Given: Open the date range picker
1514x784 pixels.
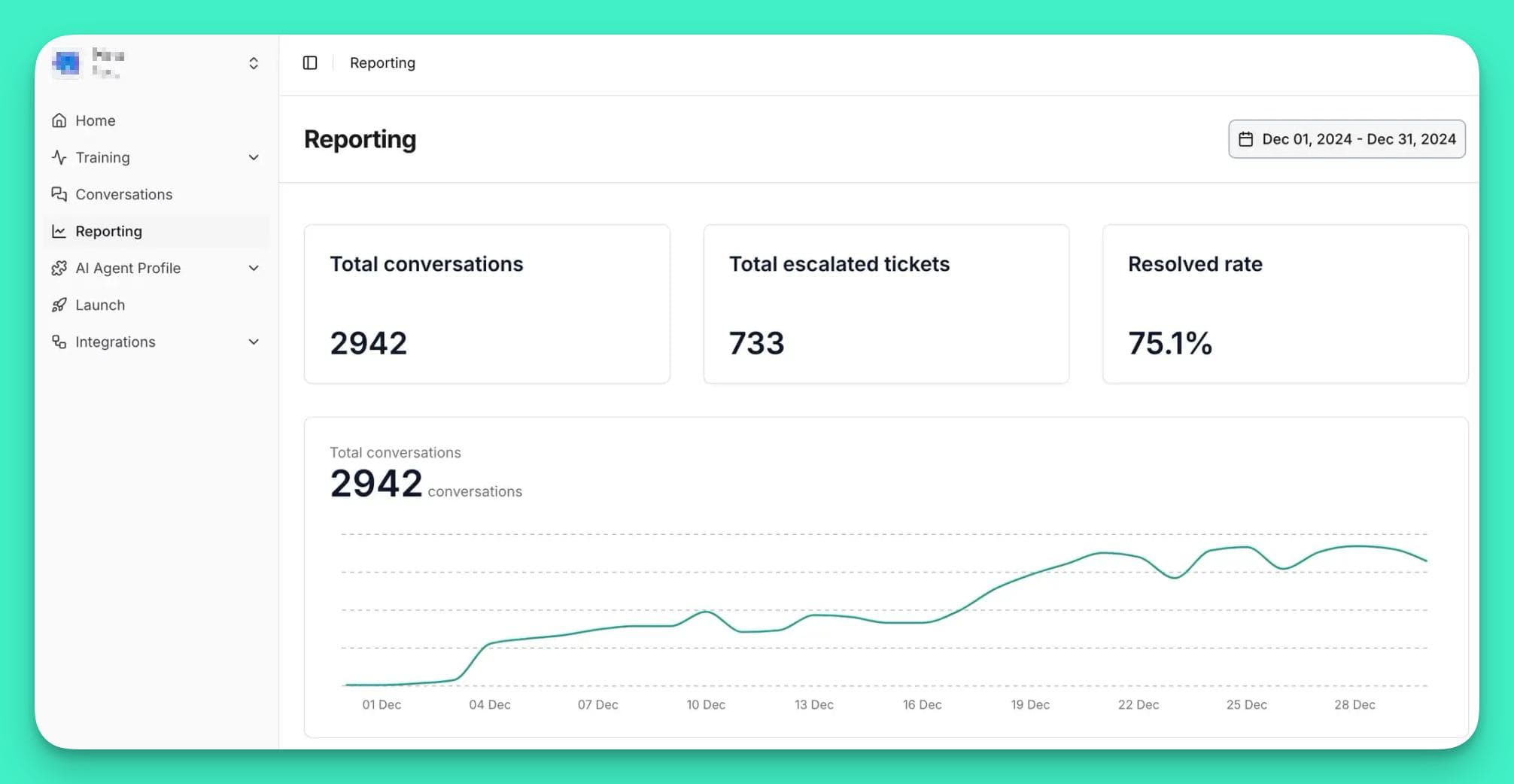Looking at the screenshot, I should click(1346, 138).
